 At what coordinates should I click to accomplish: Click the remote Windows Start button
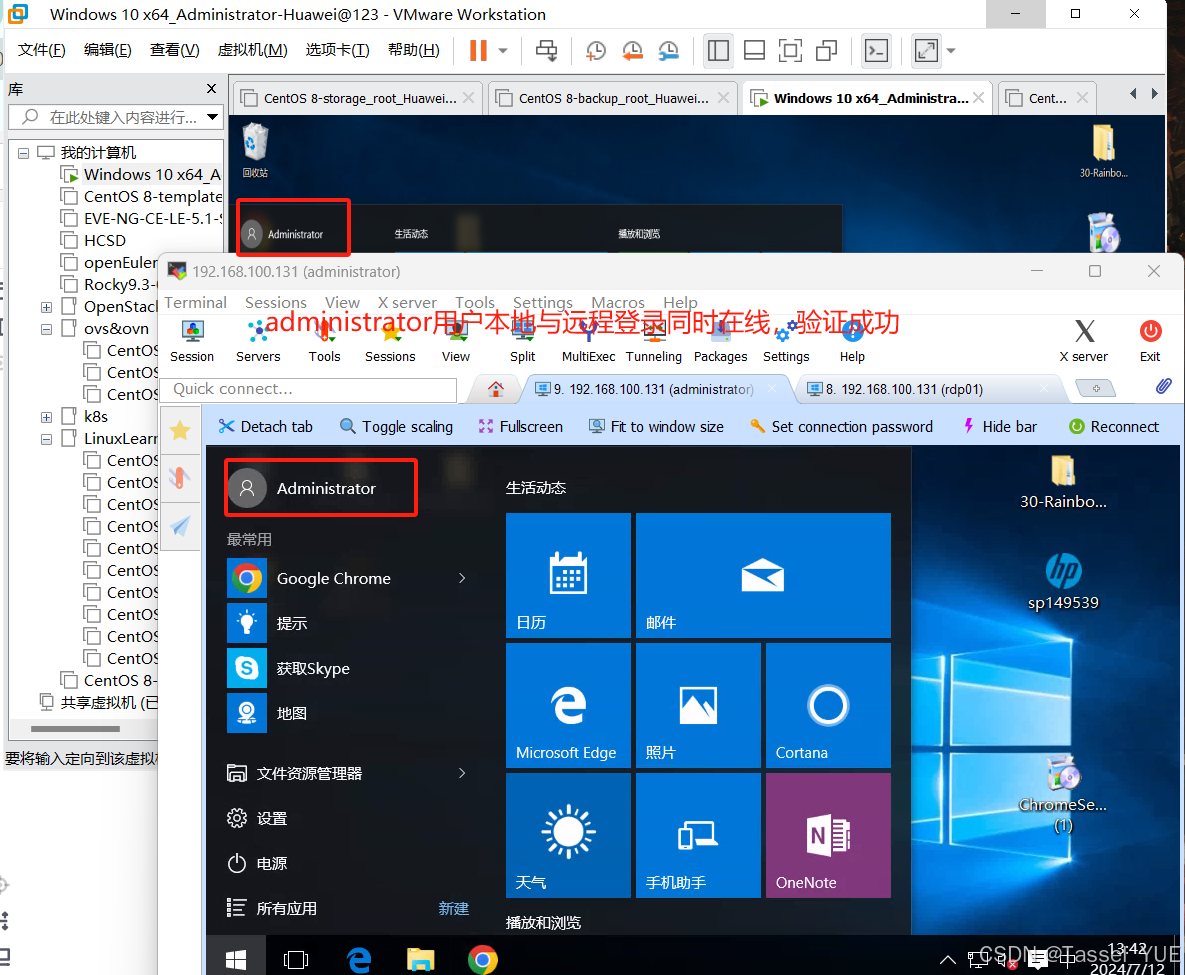click(236, 959)
